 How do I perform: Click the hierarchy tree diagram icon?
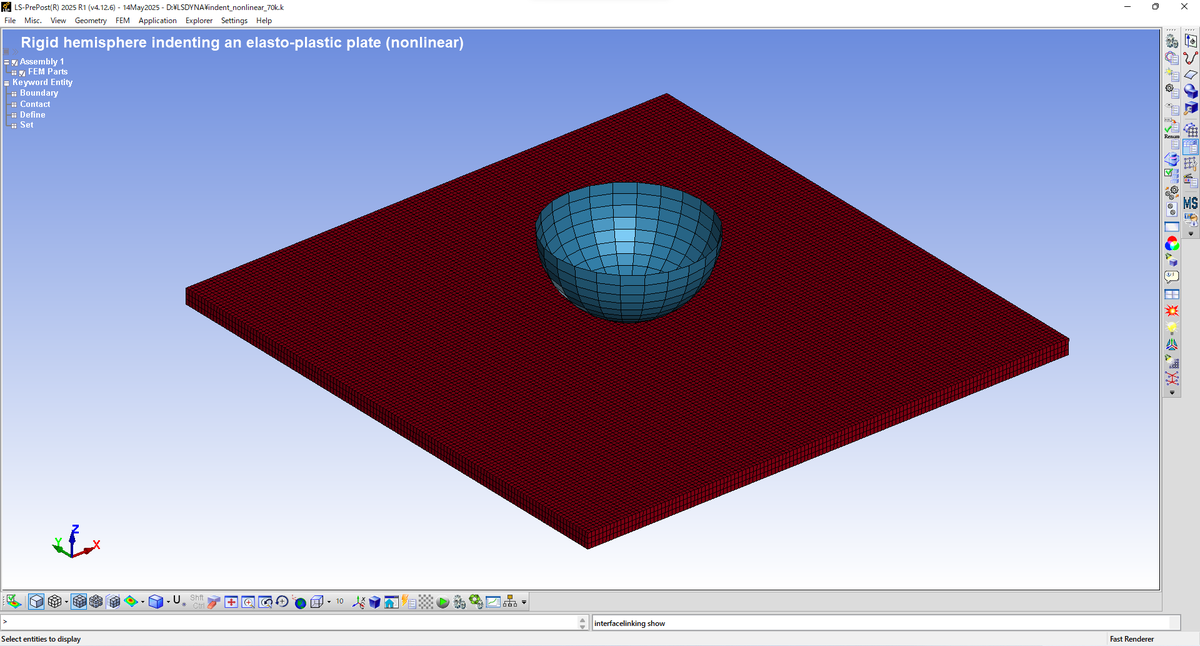pyautogui.click(x=510, y=602)
